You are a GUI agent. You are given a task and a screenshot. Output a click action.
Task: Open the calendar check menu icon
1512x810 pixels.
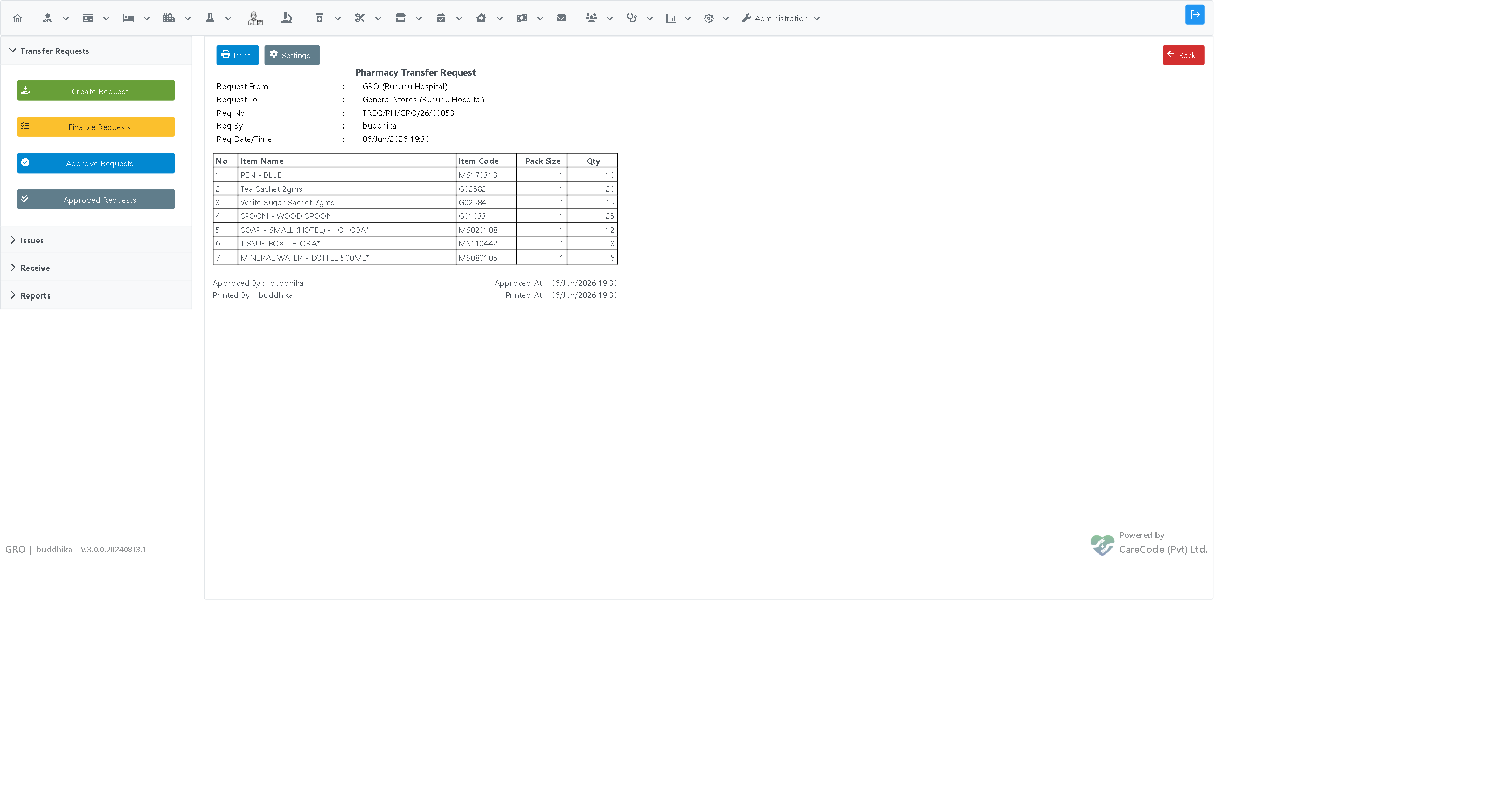point(441,18)
